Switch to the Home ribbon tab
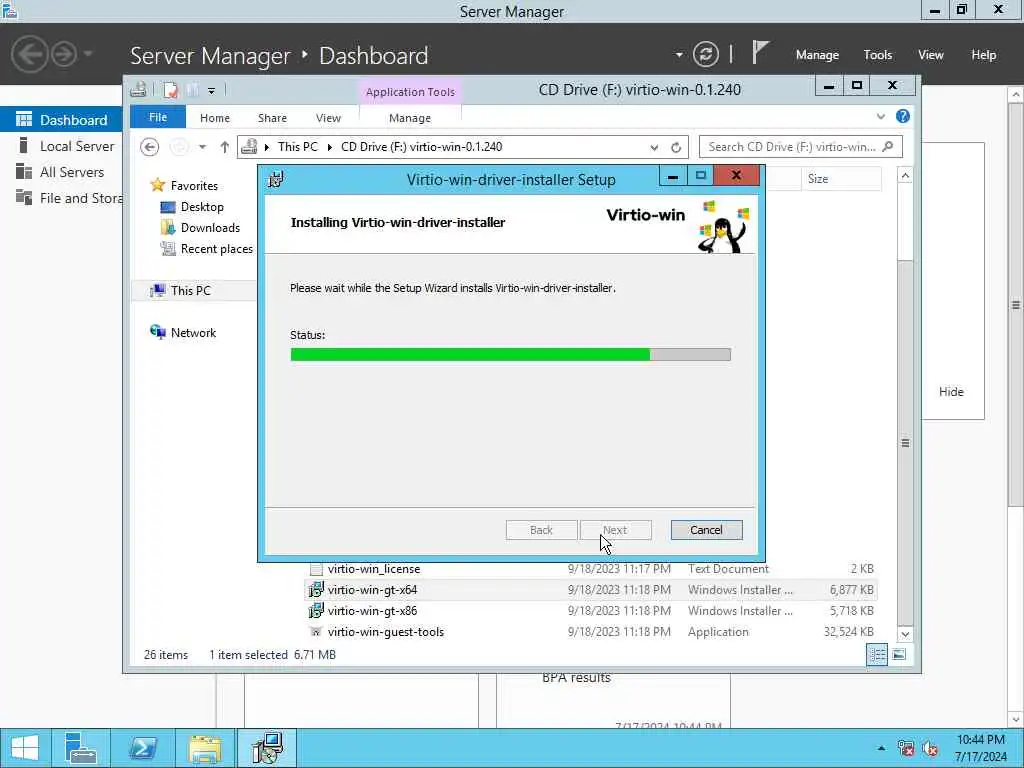The height and width of the screenshot is (768, 1024). click(215, 118)
